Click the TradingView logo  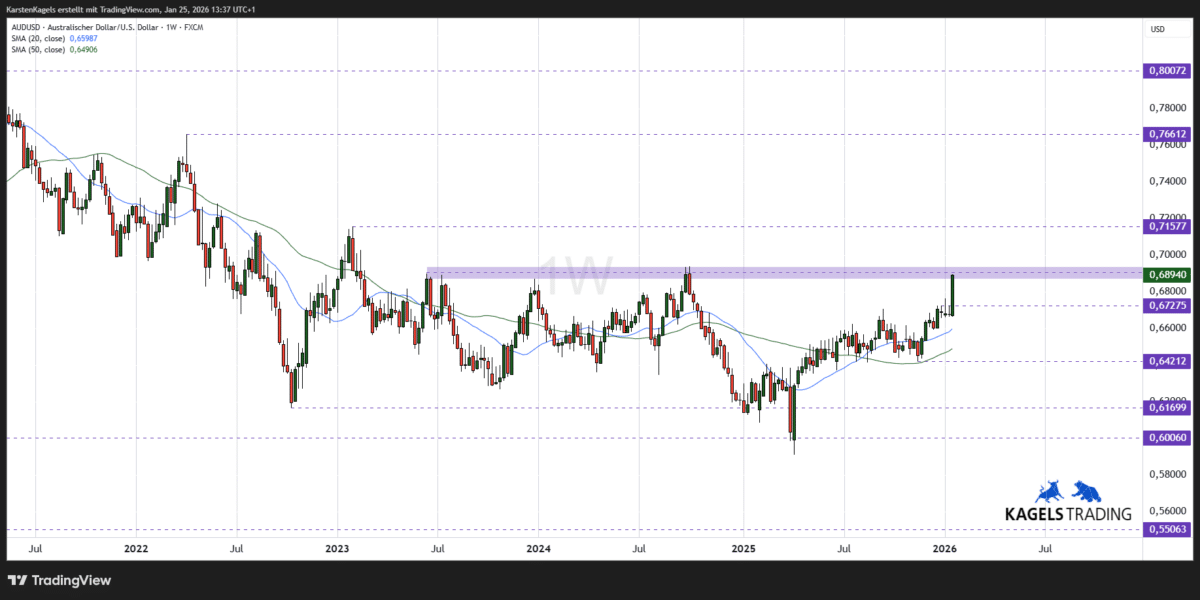coord(60,580)
